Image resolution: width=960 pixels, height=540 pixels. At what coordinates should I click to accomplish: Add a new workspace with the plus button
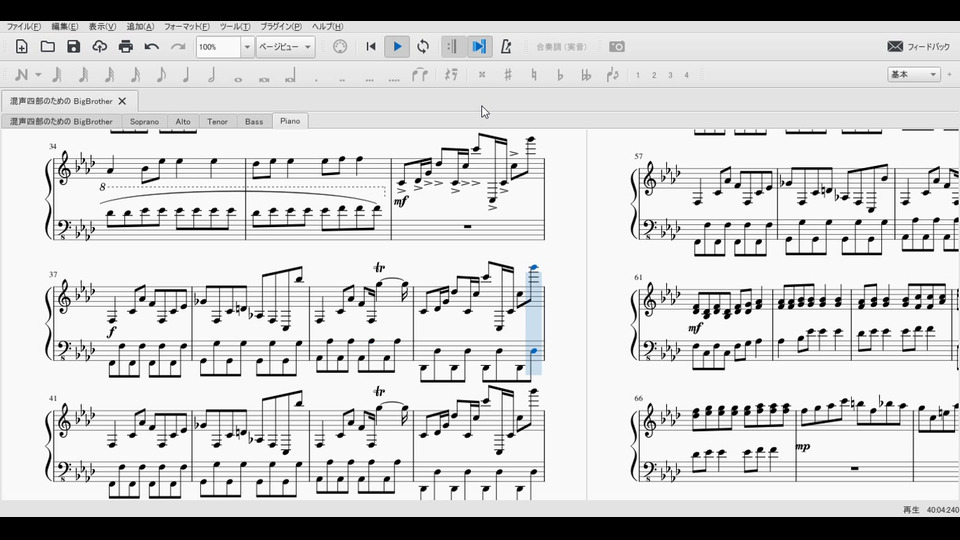[949, 75]
